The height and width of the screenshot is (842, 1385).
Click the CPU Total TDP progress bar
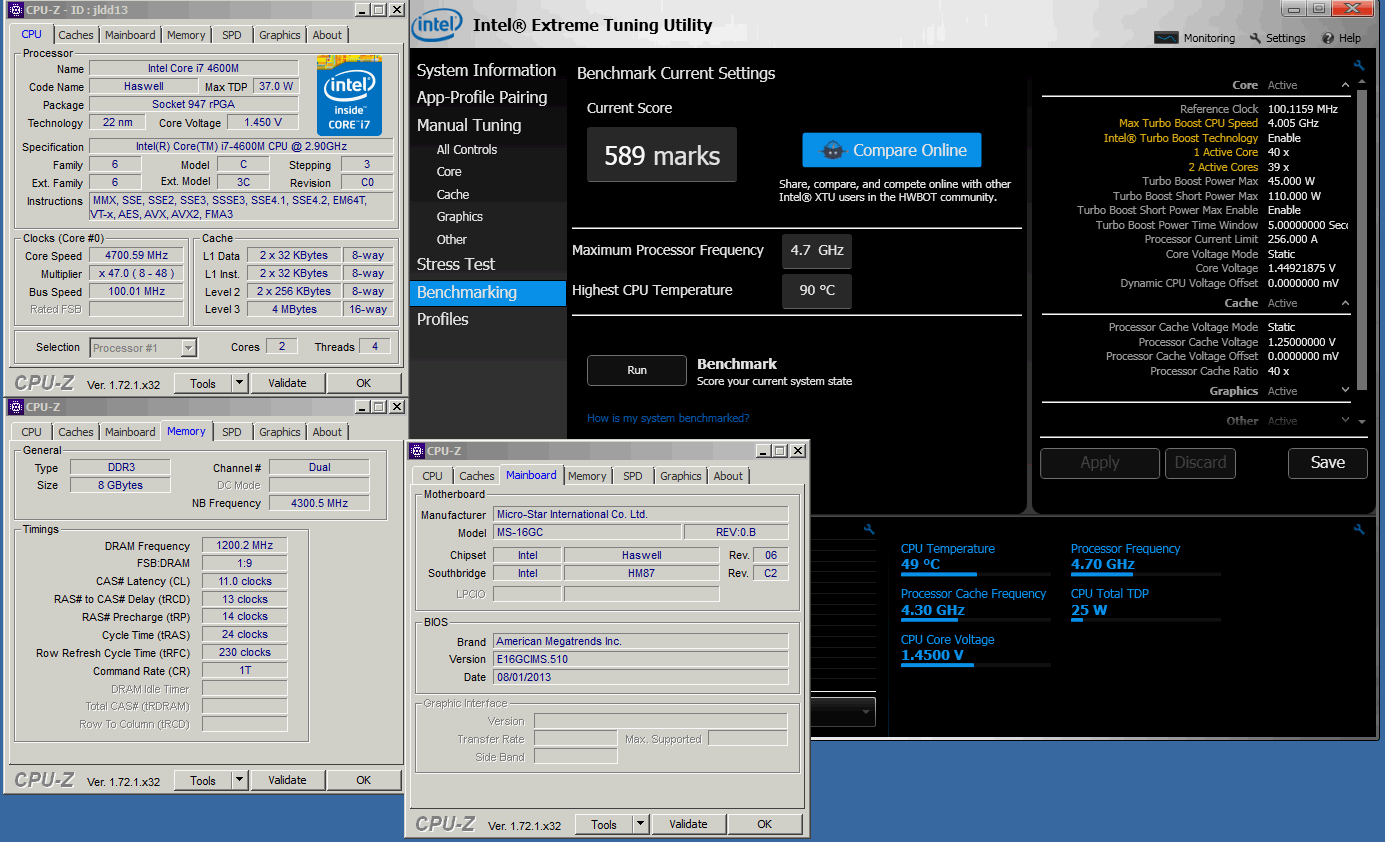1146,619
